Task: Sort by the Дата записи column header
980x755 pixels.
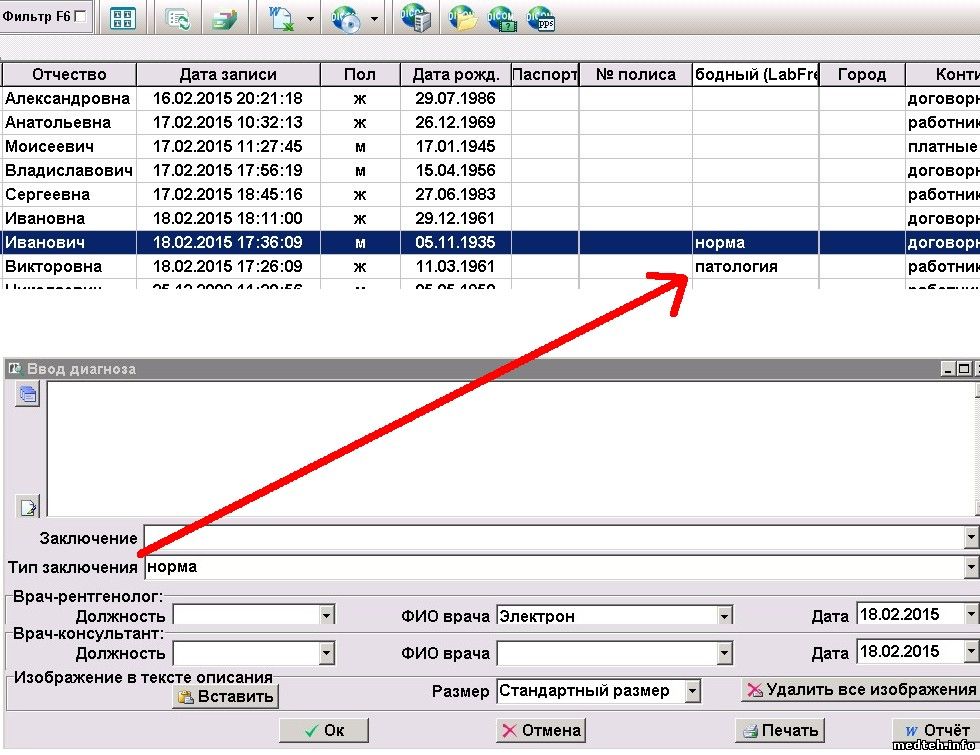Action: (x=228, y=75)
